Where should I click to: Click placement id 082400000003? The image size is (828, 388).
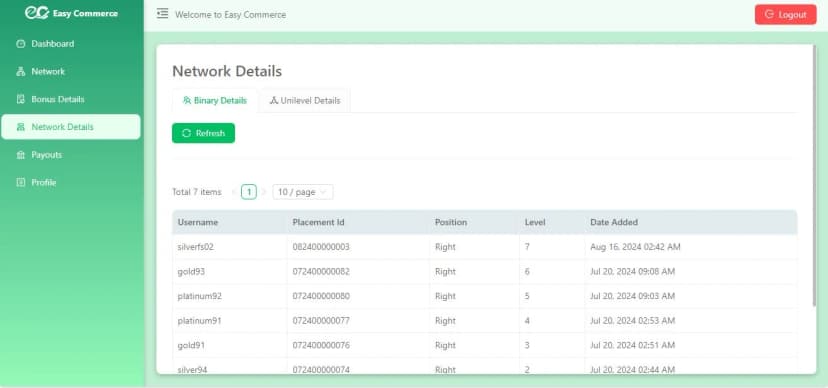coord(321,247)
